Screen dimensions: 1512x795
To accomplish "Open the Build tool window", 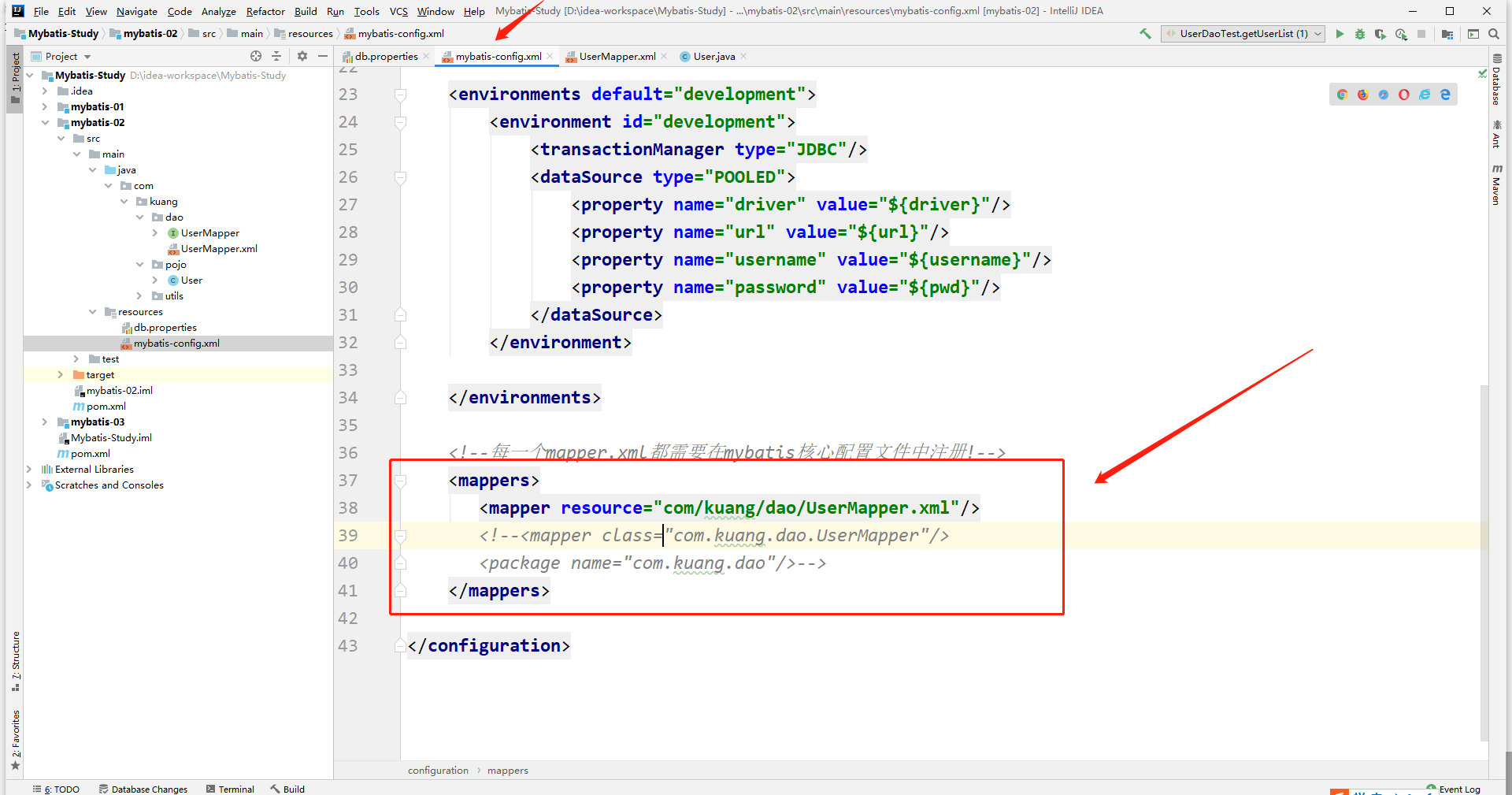I will [287, 789].
